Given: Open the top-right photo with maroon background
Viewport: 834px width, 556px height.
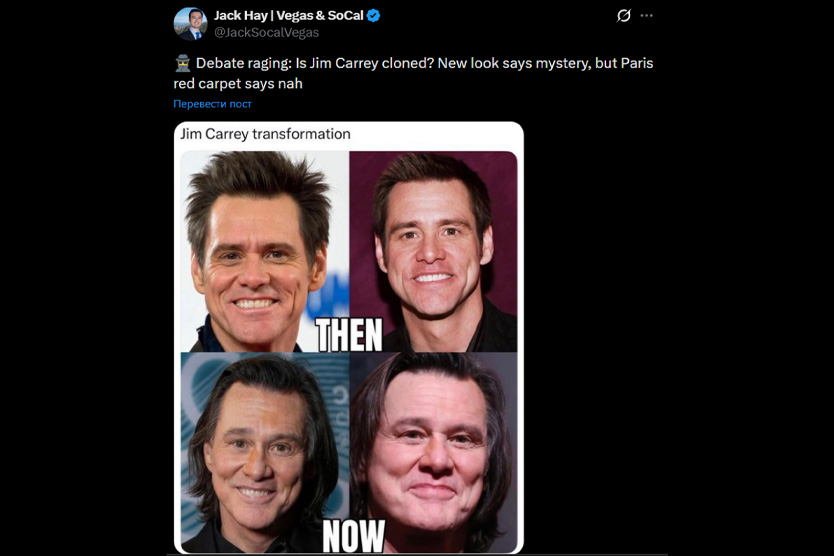Looking at the screenshot, I should click(x=434, y=240).
